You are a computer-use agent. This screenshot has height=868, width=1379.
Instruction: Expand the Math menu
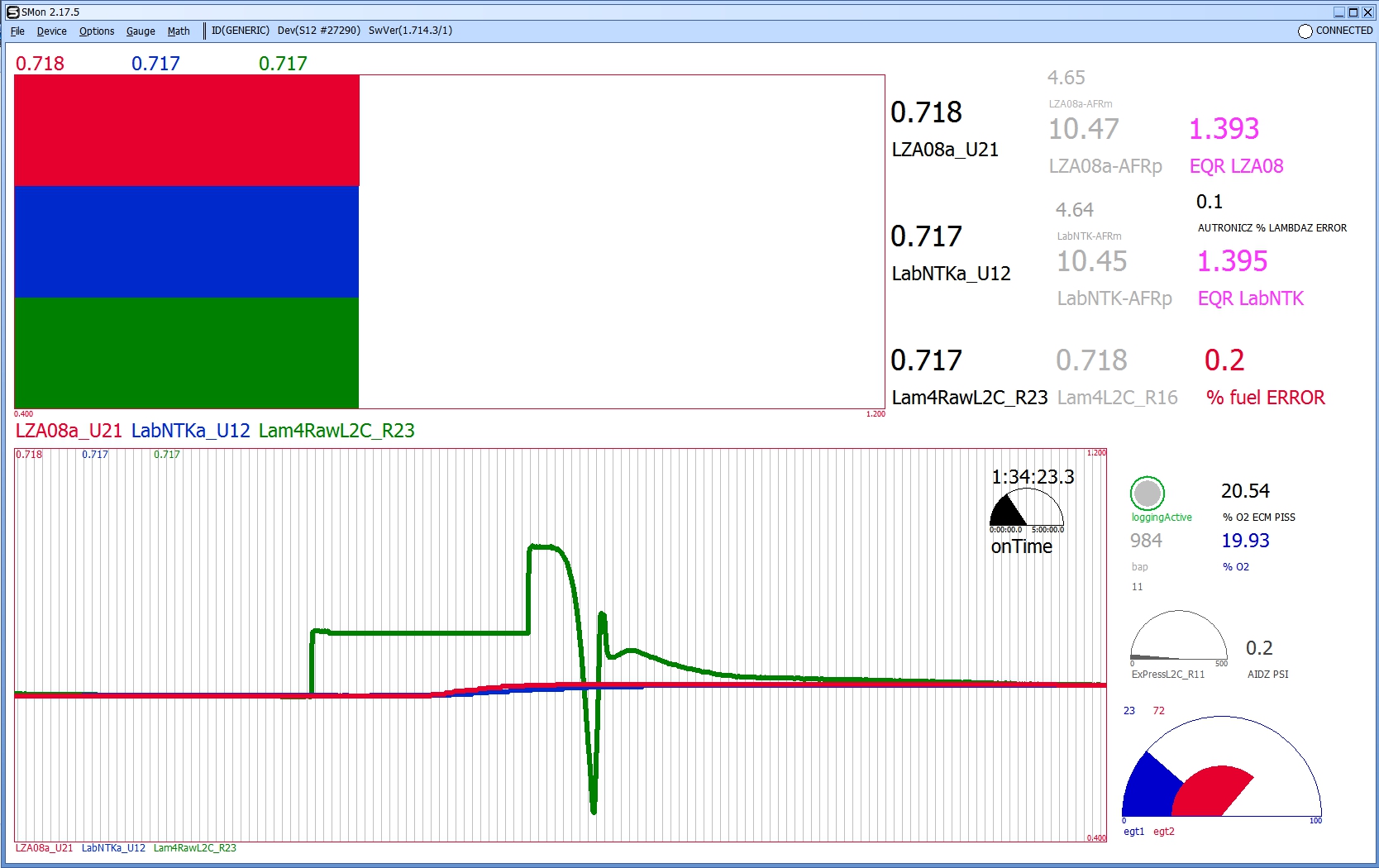tap(179, 31)
